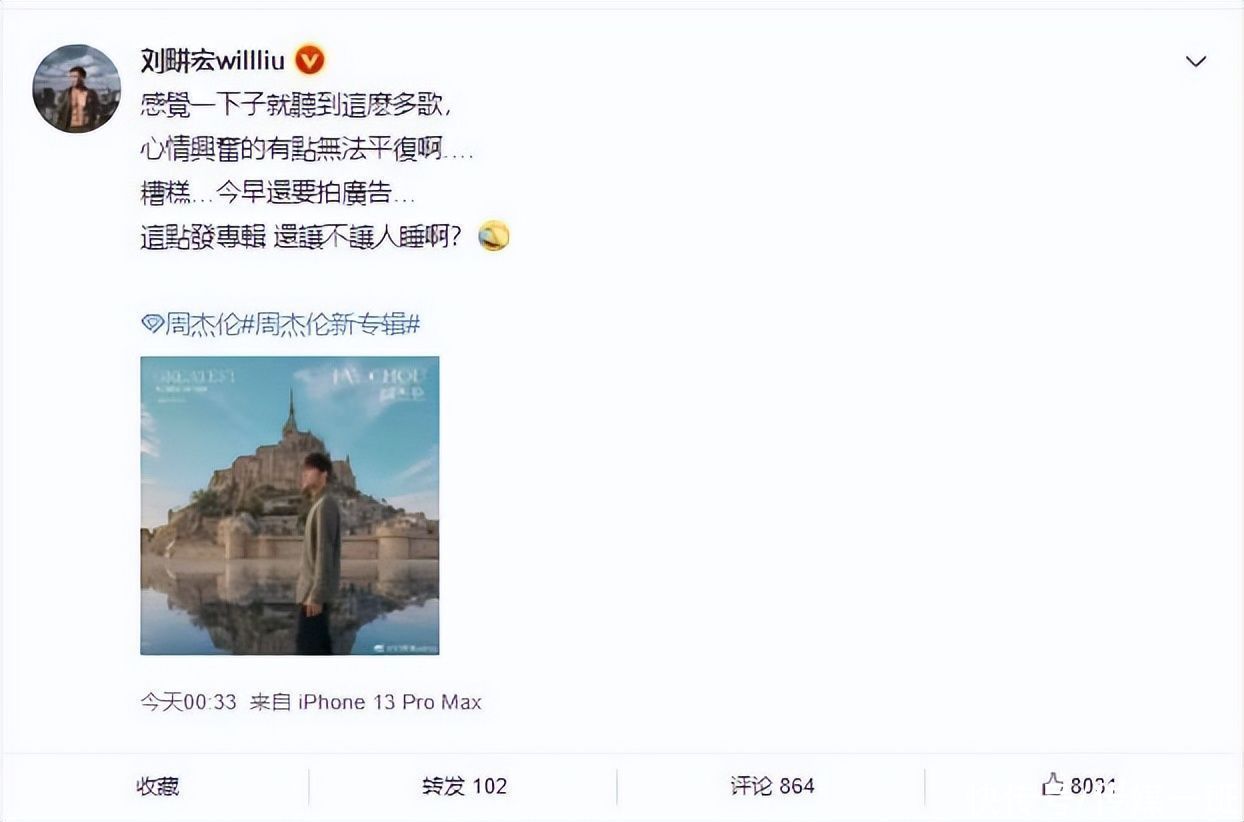1244x822 pixels.
Task: Click the orange verified V badge
Action: (x=311, y=61)
